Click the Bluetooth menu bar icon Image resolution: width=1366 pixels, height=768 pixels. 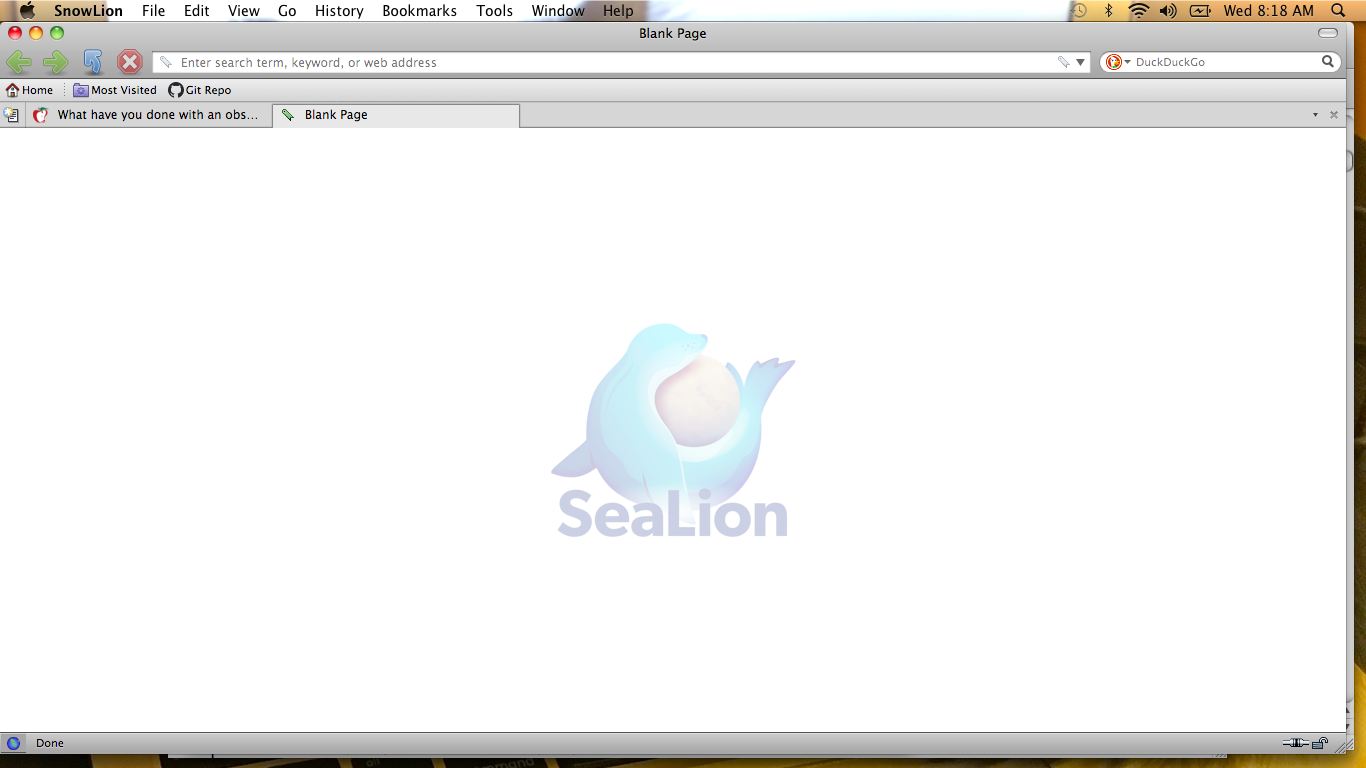coord(1108,11)
